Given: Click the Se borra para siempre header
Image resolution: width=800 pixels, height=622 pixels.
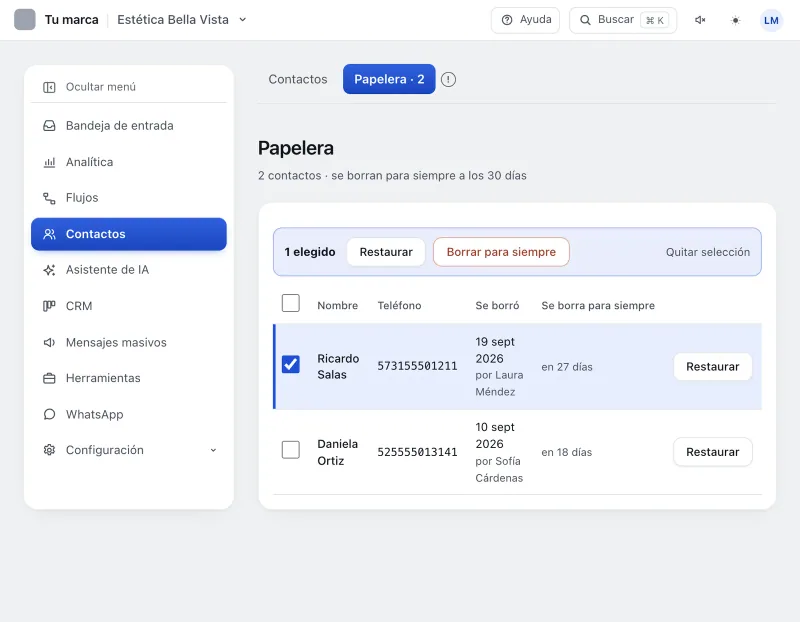Looking at the screenshot, I should point(598,306).
